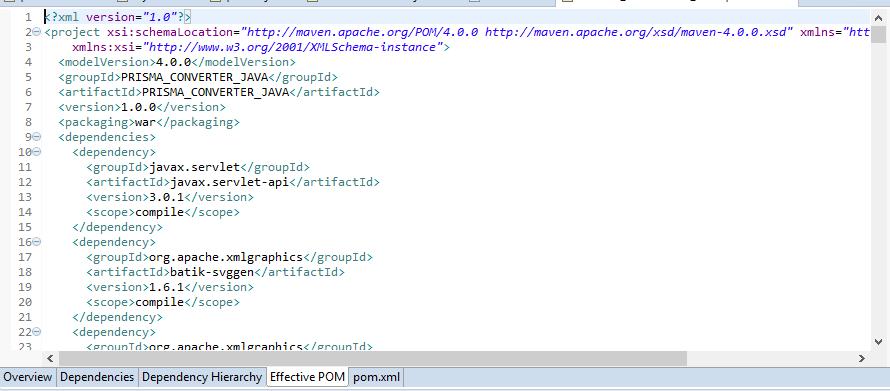The image size is (890, 391).
Task: Click the horizontal scrollbar left arrow
Action: (49, 358)
